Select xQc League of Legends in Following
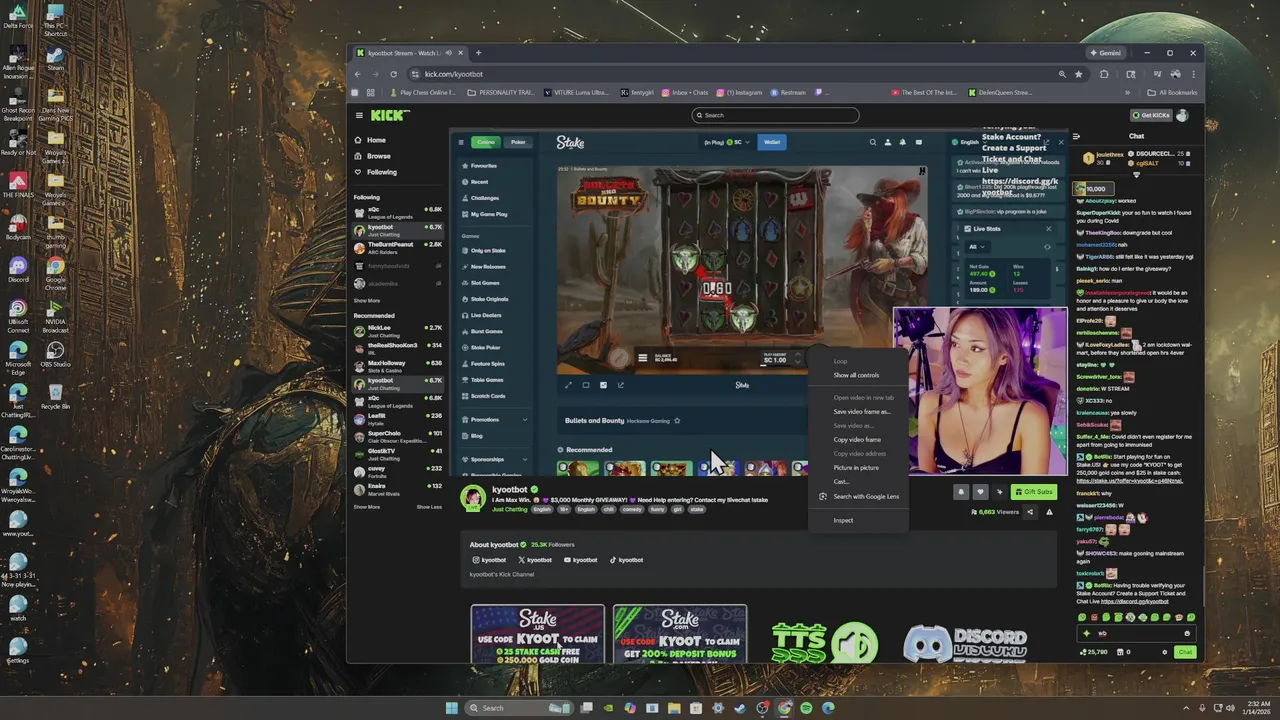Screen dimensions: 1280x720 [397, 212]
